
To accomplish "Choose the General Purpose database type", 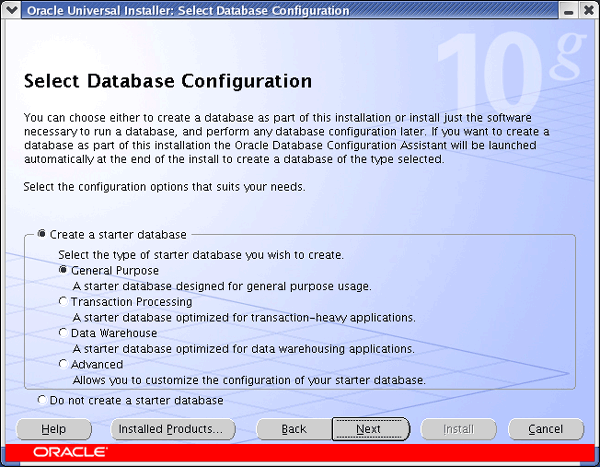I will click(x=63, y=270).
